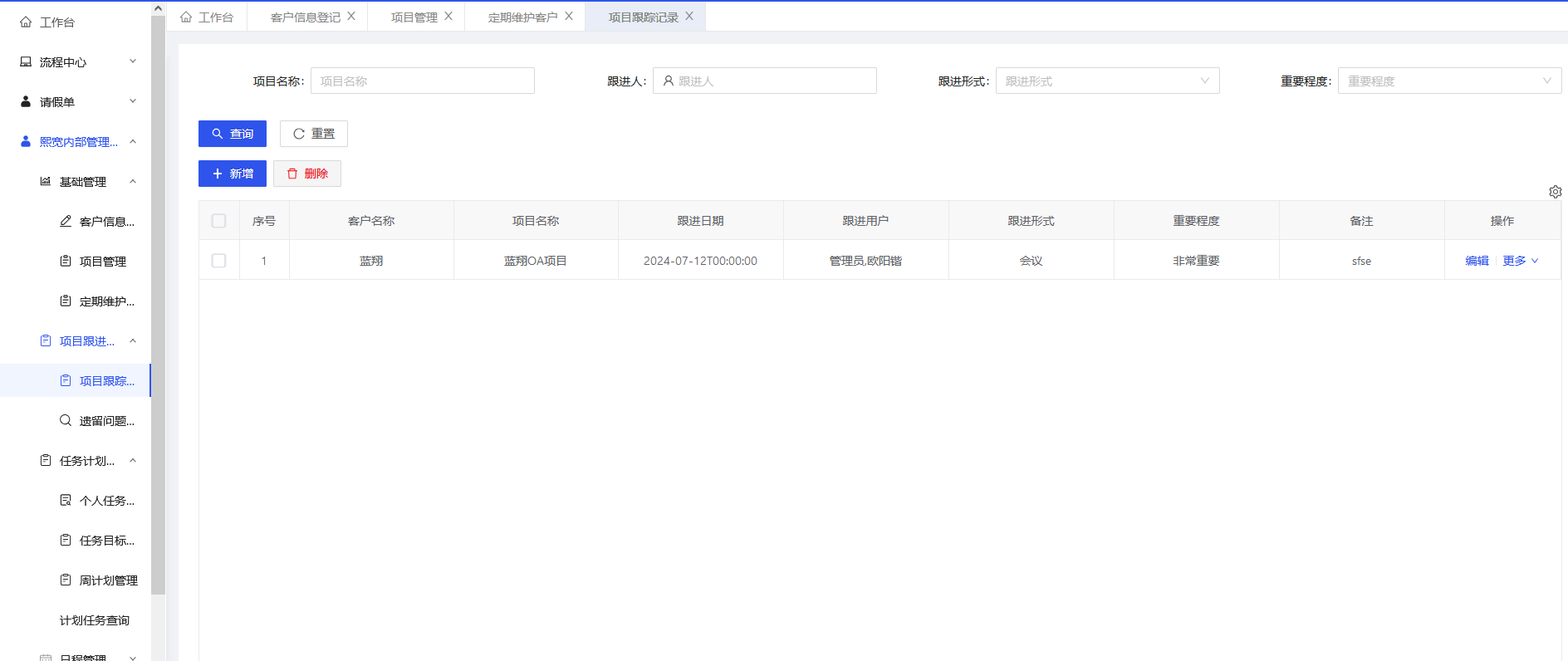Expand the 更多 actions dropdown

[x=1521, y=261]
